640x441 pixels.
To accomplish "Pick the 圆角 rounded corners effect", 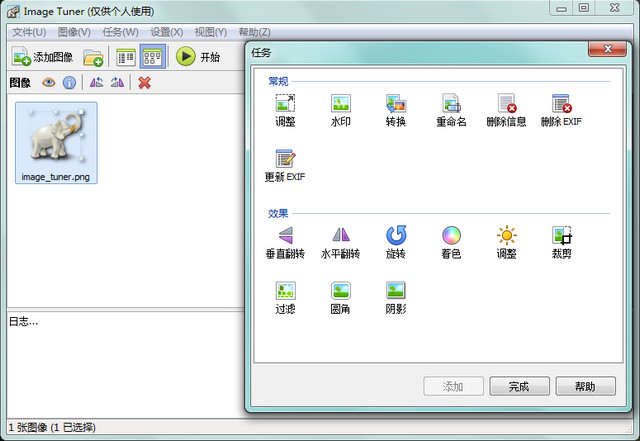I will (340, 298).
